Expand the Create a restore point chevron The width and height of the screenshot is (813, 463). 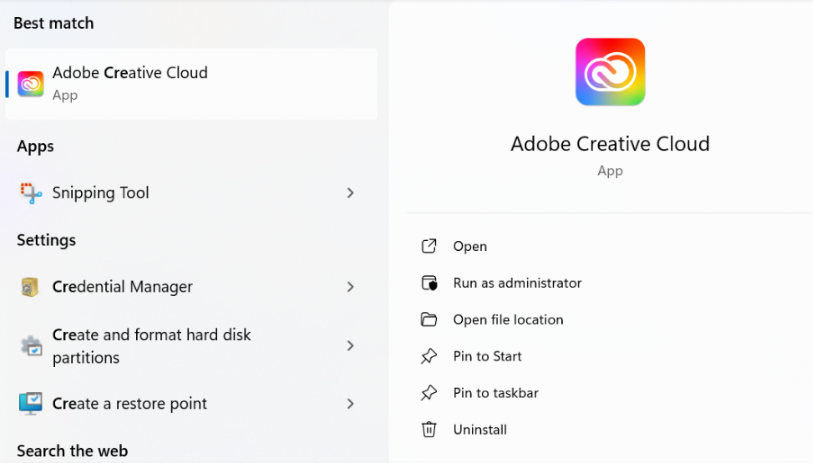pyautogui.click(x=351, y=403)
